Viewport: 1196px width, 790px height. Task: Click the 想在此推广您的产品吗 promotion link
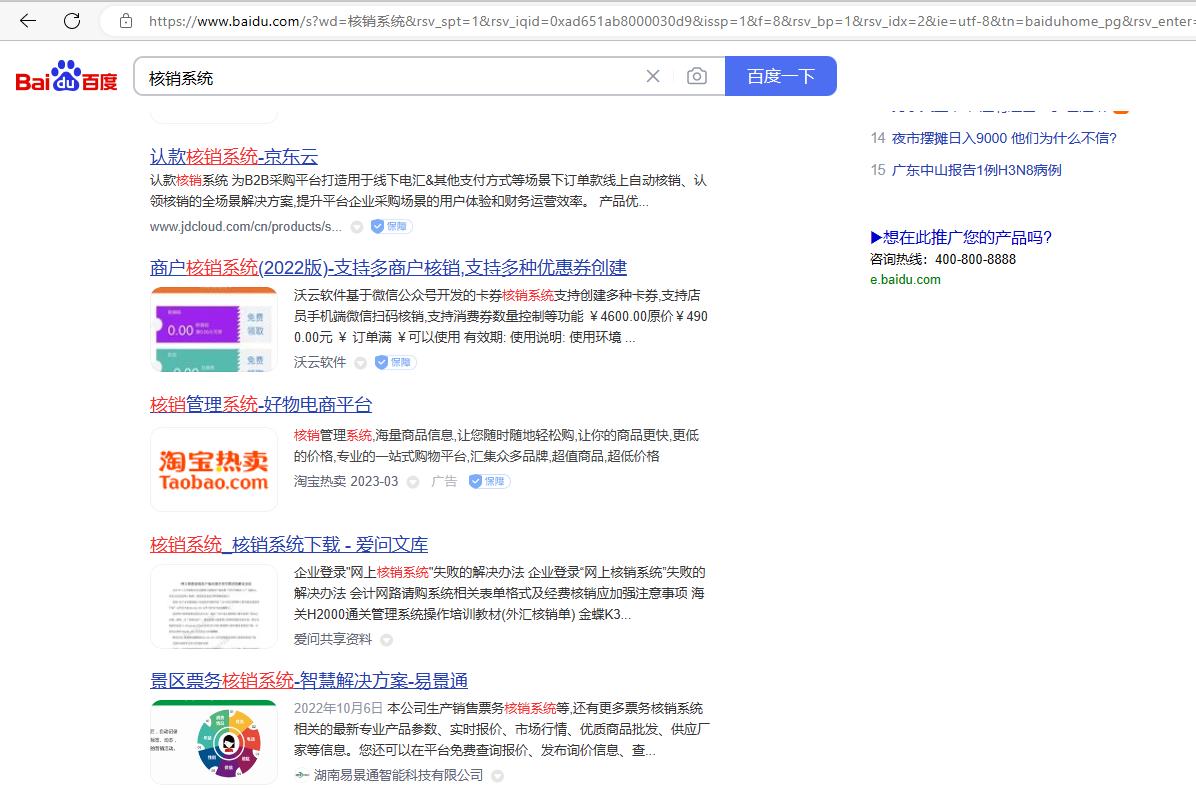click(x=961, y=237)
